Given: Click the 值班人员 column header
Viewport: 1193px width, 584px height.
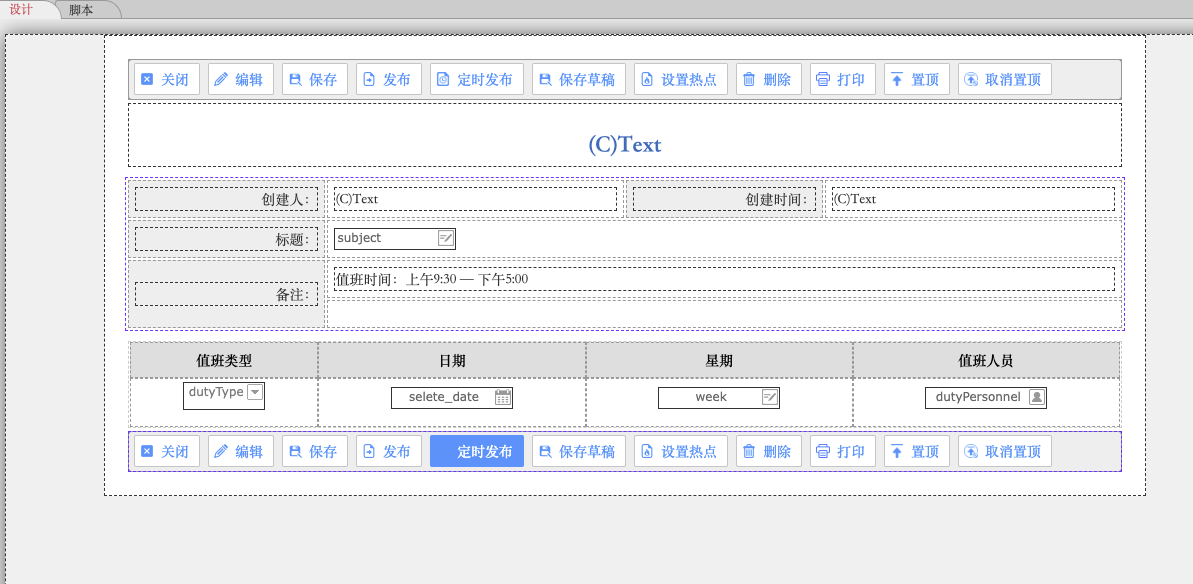Looking at the screenshot, I should (986, 360).
